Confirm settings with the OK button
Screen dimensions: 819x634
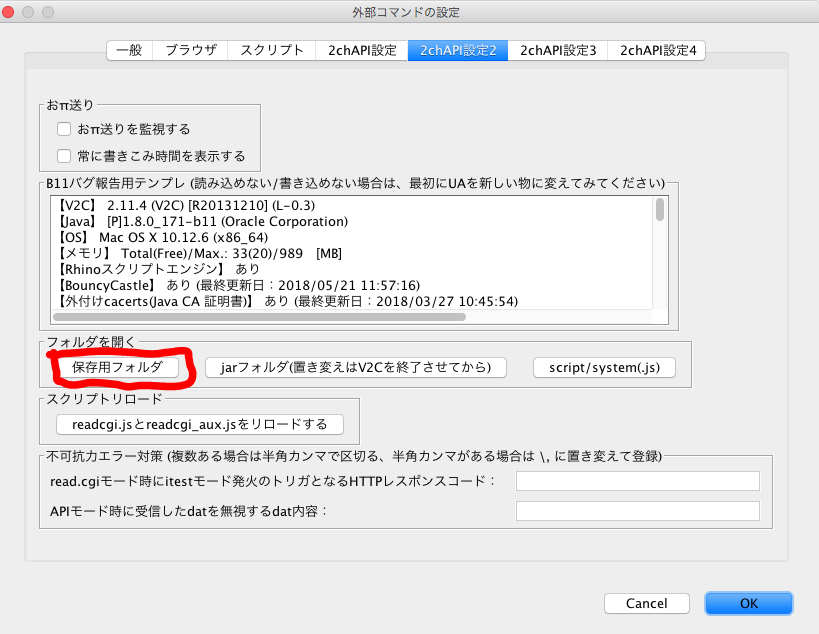[x=748, y=604]
